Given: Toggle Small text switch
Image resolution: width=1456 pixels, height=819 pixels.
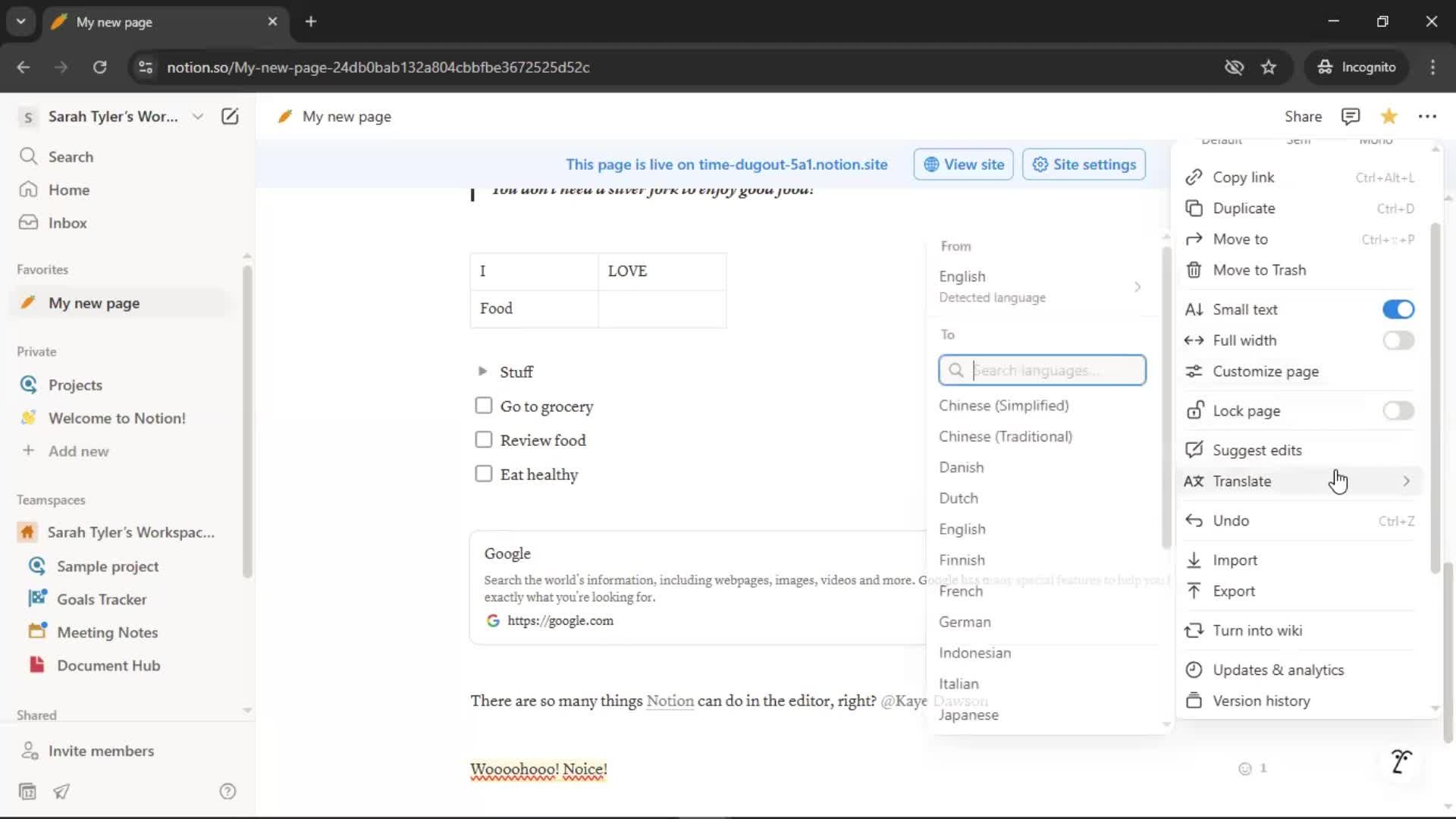Looking at the screenshot, I should click(x=1398, y=309).
